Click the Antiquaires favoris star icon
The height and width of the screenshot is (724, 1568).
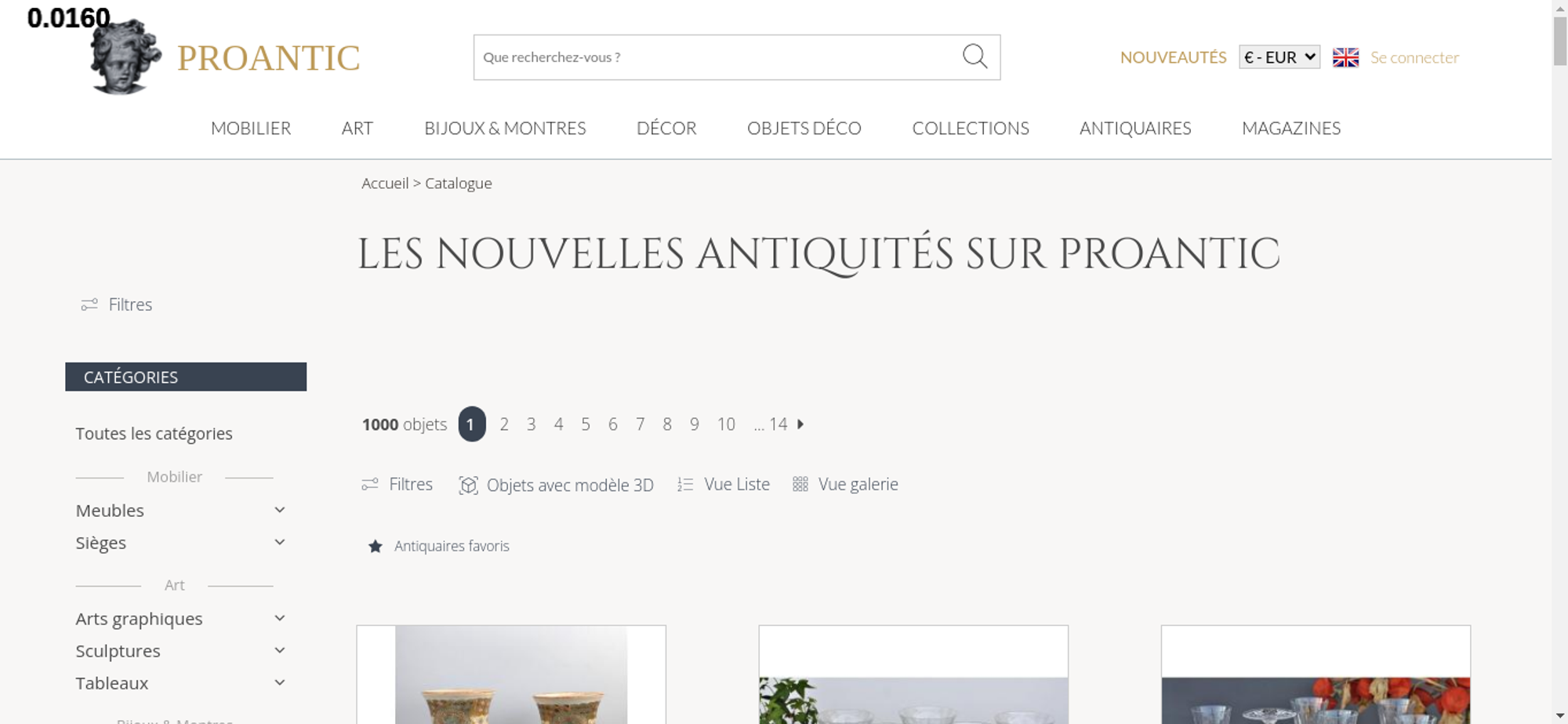[x=376, y=546]
